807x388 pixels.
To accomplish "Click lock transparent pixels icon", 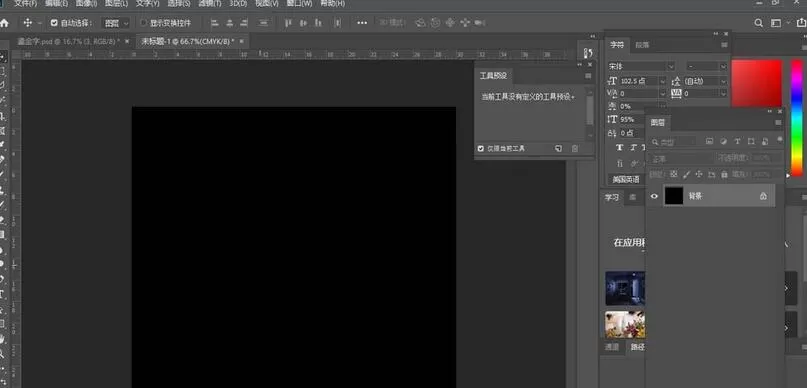I will coord(673,174).
